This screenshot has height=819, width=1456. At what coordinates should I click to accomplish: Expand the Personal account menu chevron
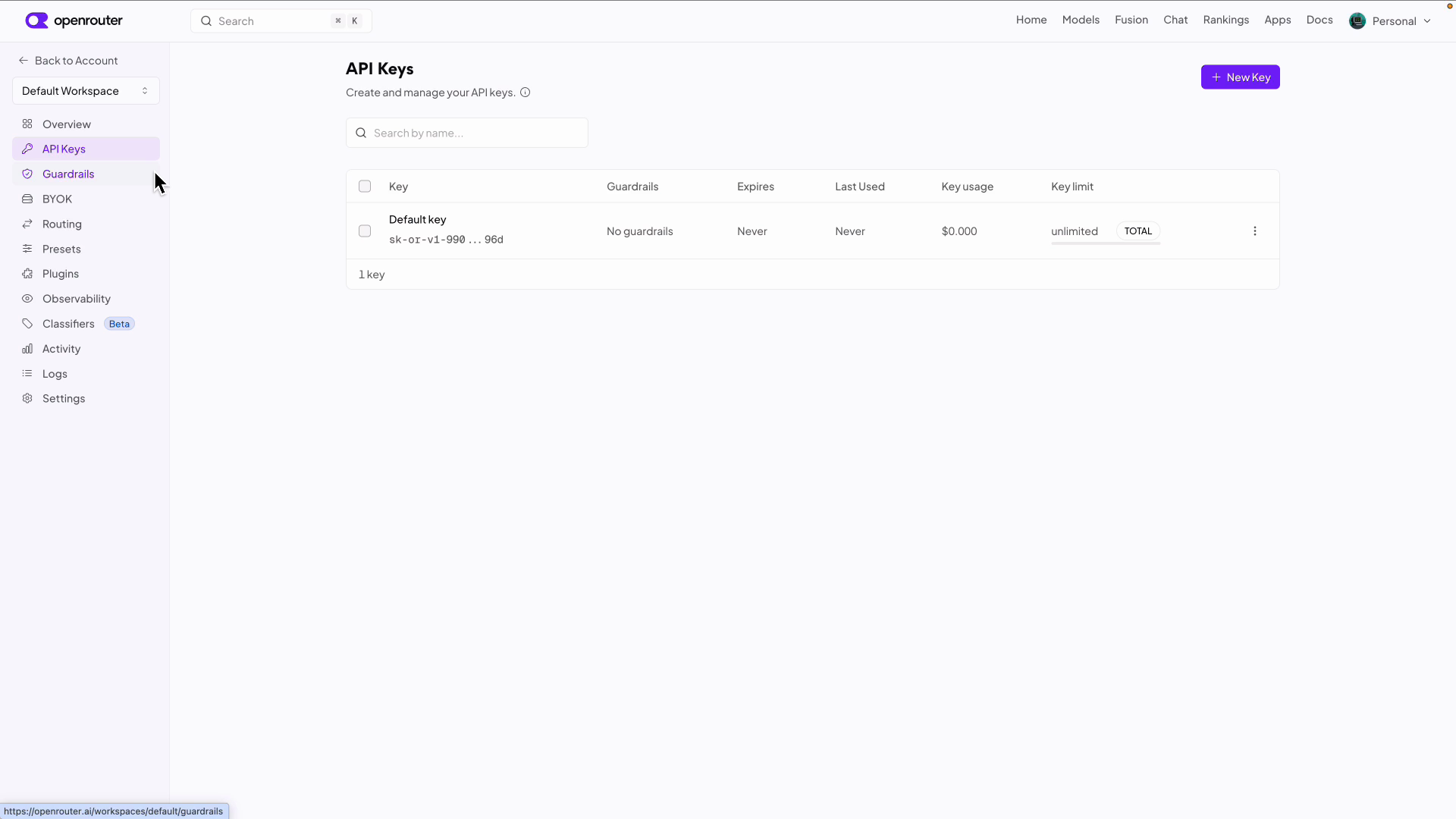(1427, 21)
